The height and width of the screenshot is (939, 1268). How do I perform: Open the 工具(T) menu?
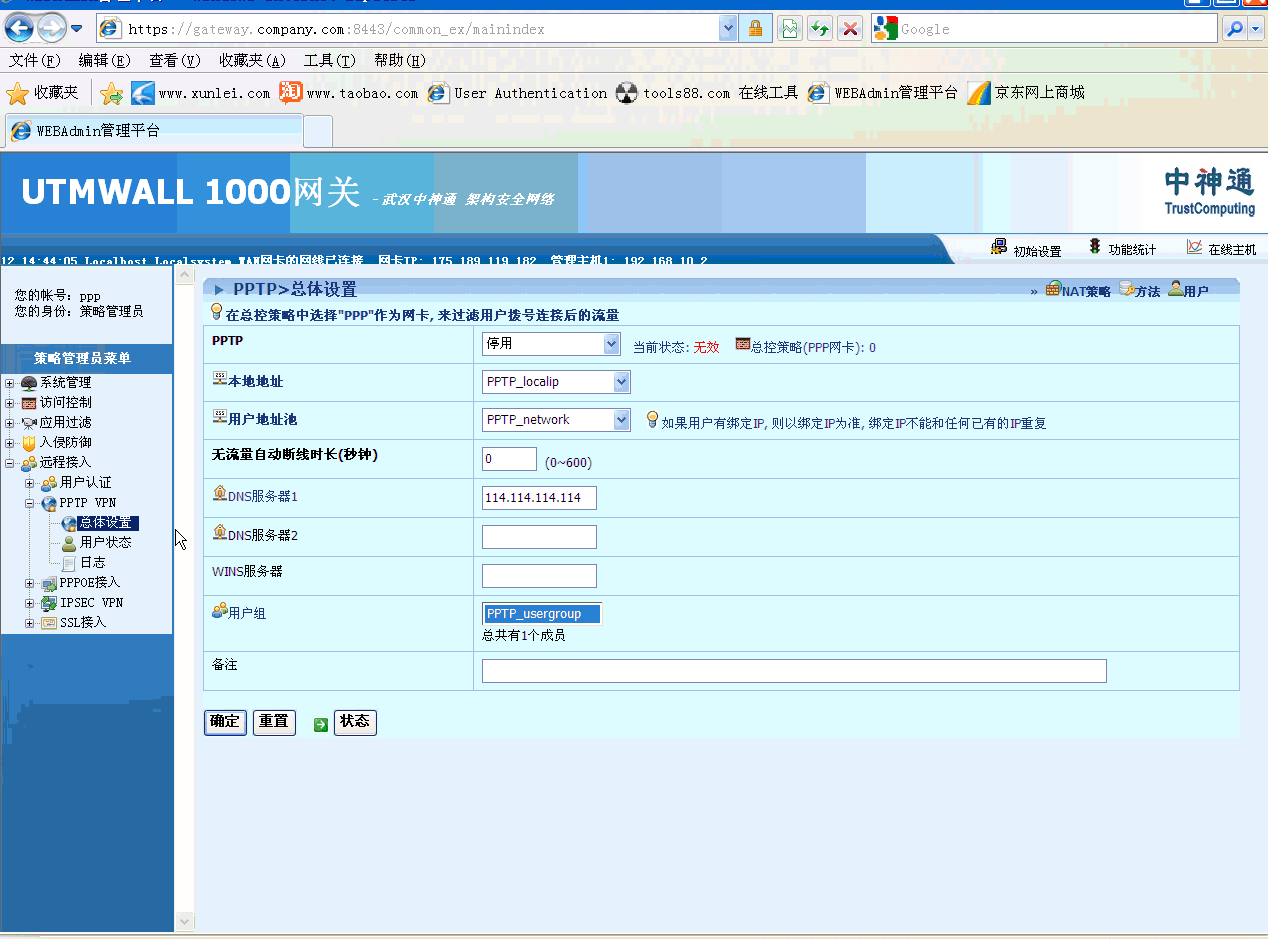tap(329, 60)
